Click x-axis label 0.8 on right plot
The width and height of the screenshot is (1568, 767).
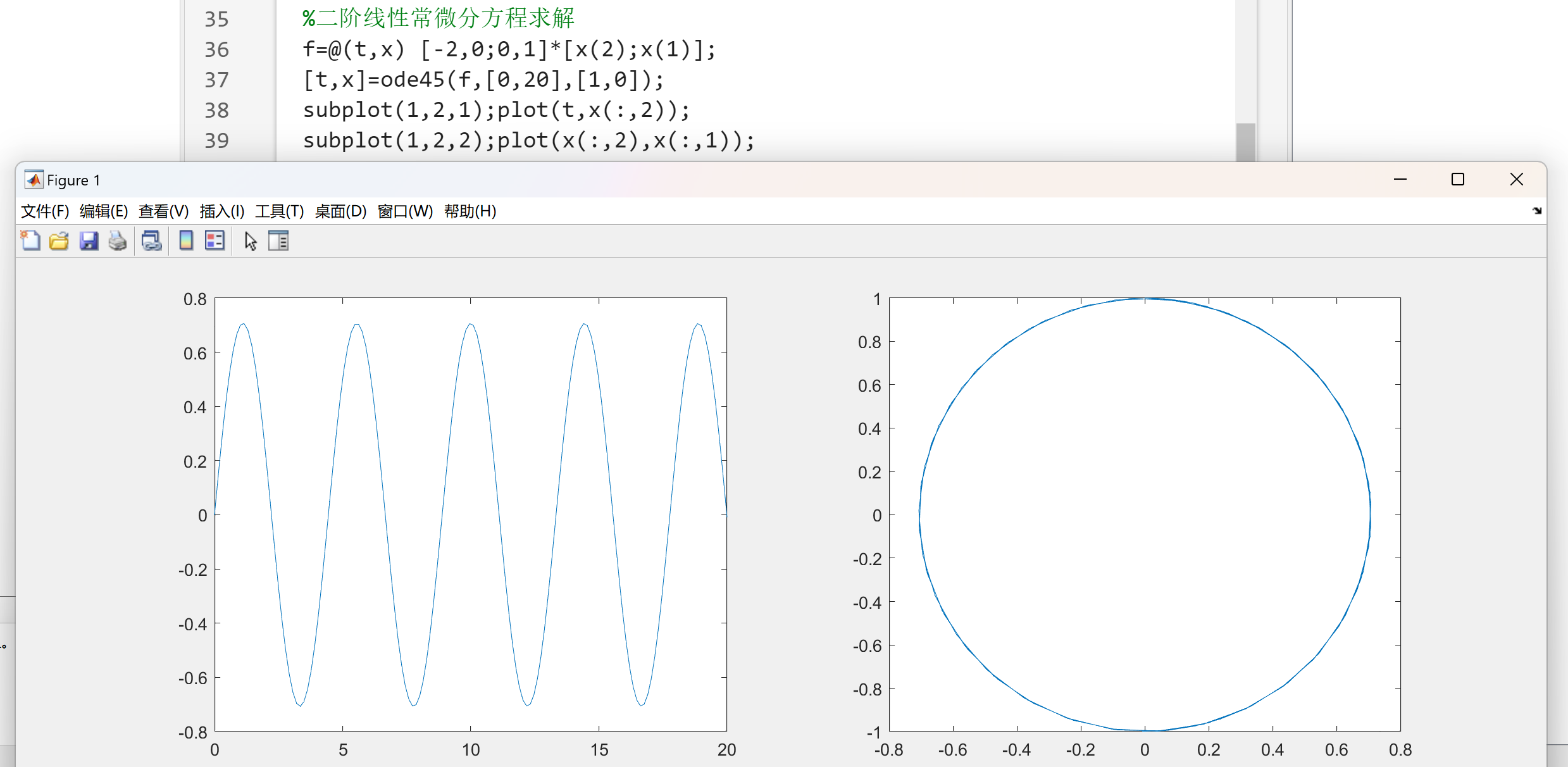pos(1400,750)
